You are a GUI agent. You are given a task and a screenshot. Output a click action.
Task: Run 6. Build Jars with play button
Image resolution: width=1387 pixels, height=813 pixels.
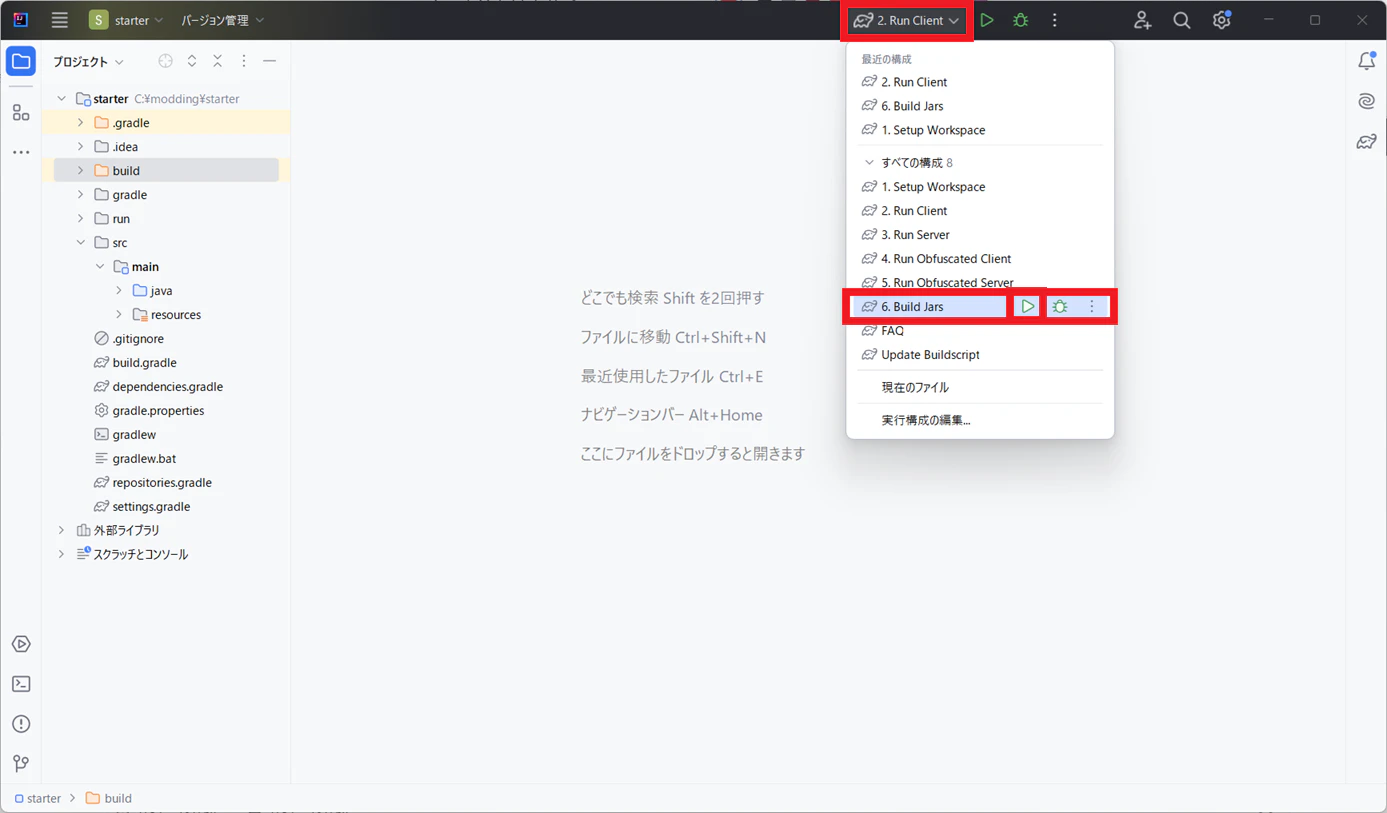pos(1027,307)
